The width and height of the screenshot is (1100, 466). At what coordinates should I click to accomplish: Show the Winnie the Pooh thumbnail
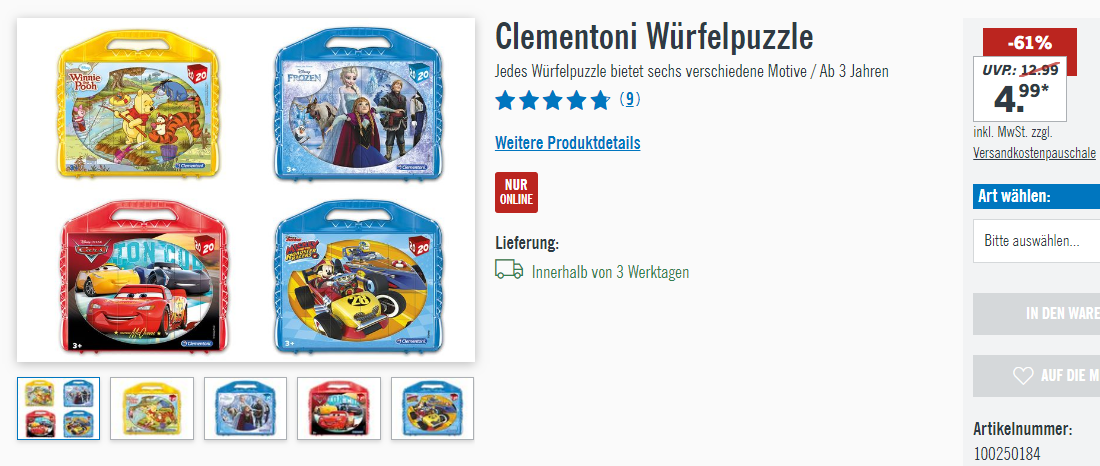tap(152, 408)
